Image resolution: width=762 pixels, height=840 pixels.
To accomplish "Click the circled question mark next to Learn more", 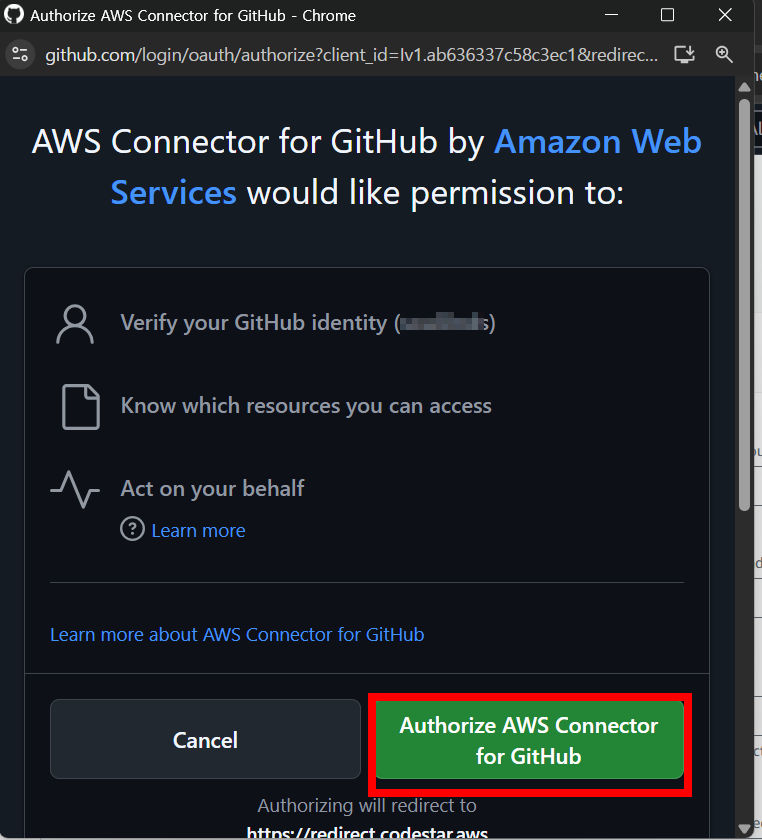I will pyautogui.click(x=131, y=530).
